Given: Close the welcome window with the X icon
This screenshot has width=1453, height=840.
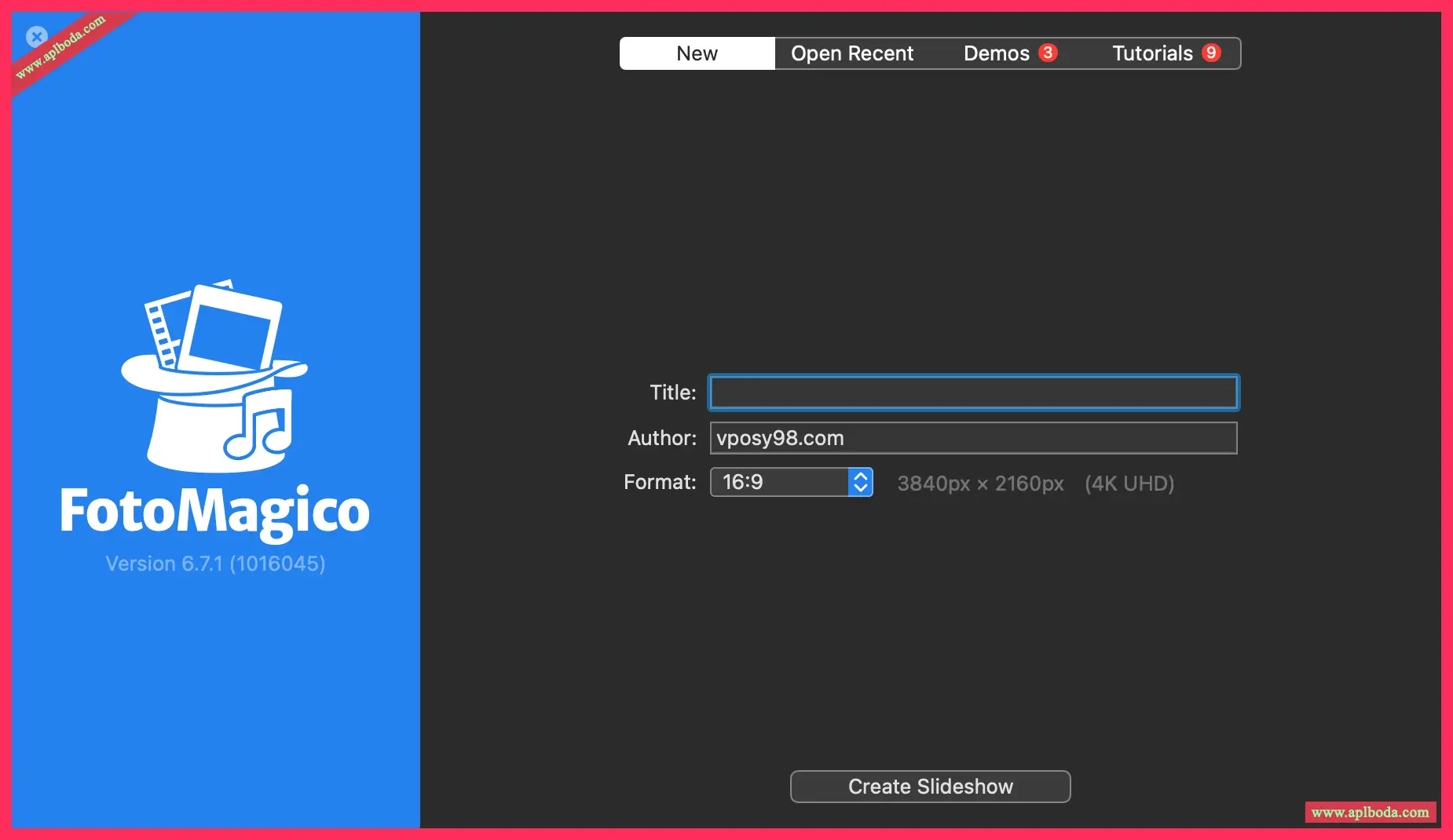Looking at the screenshot, I should click(x=36, y=36).
